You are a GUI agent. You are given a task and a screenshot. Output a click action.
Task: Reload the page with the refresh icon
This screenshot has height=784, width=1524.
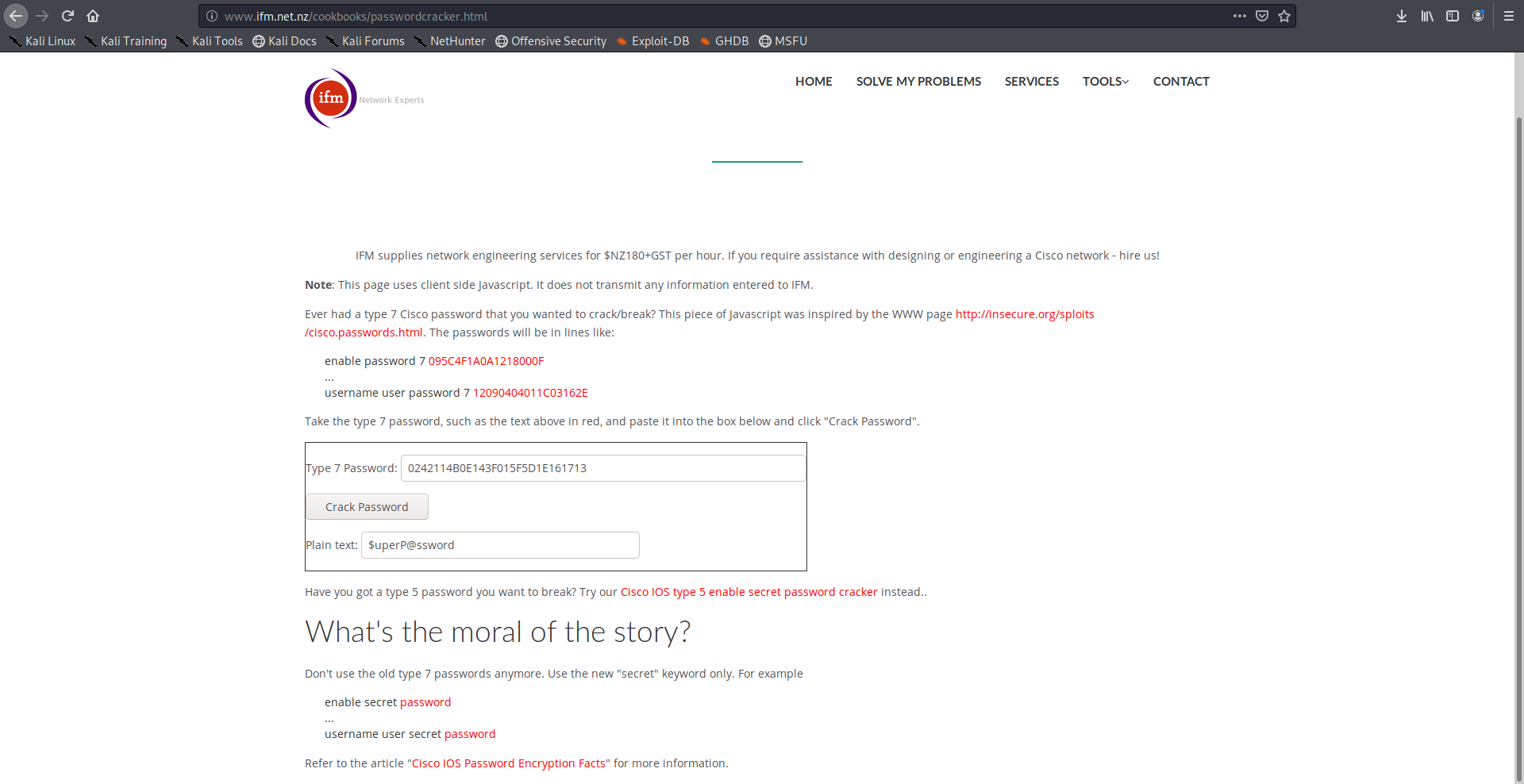click(67, 16)
